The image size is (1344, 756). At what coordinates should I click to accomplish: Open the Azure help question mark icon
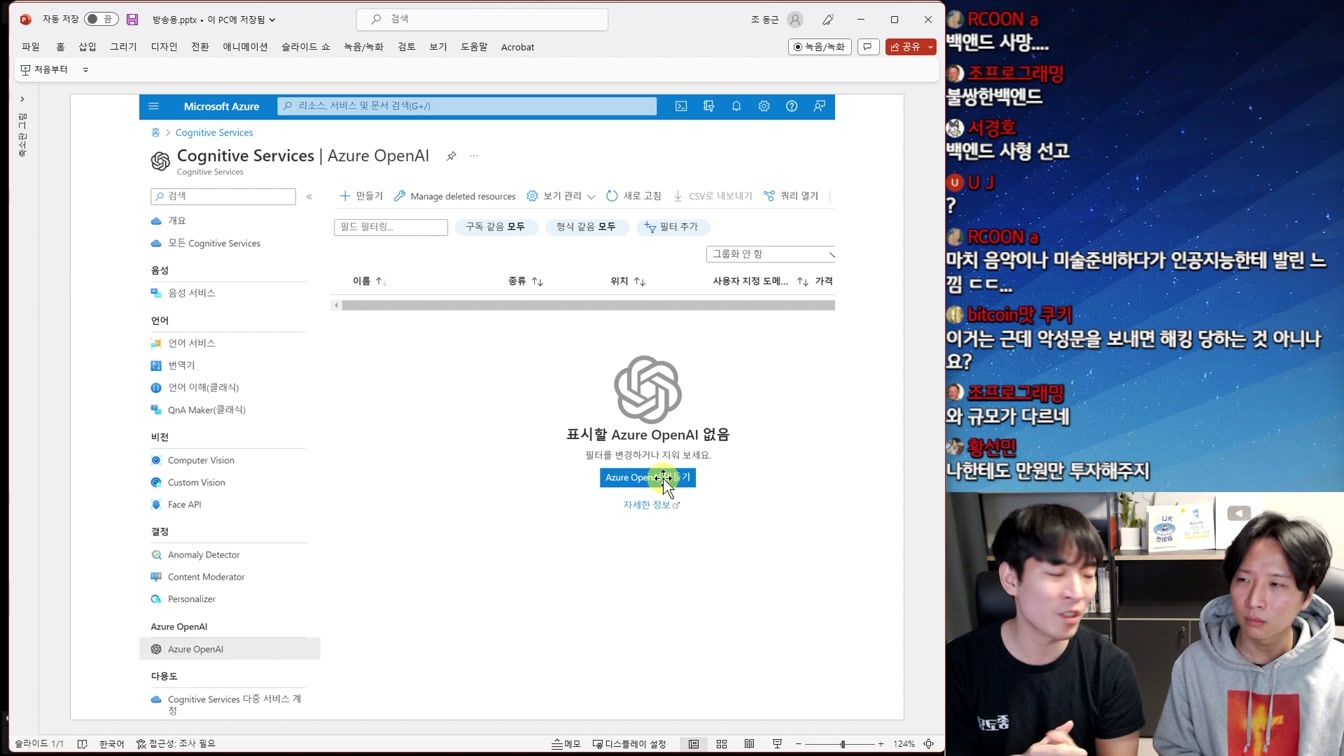coord(792,106)
